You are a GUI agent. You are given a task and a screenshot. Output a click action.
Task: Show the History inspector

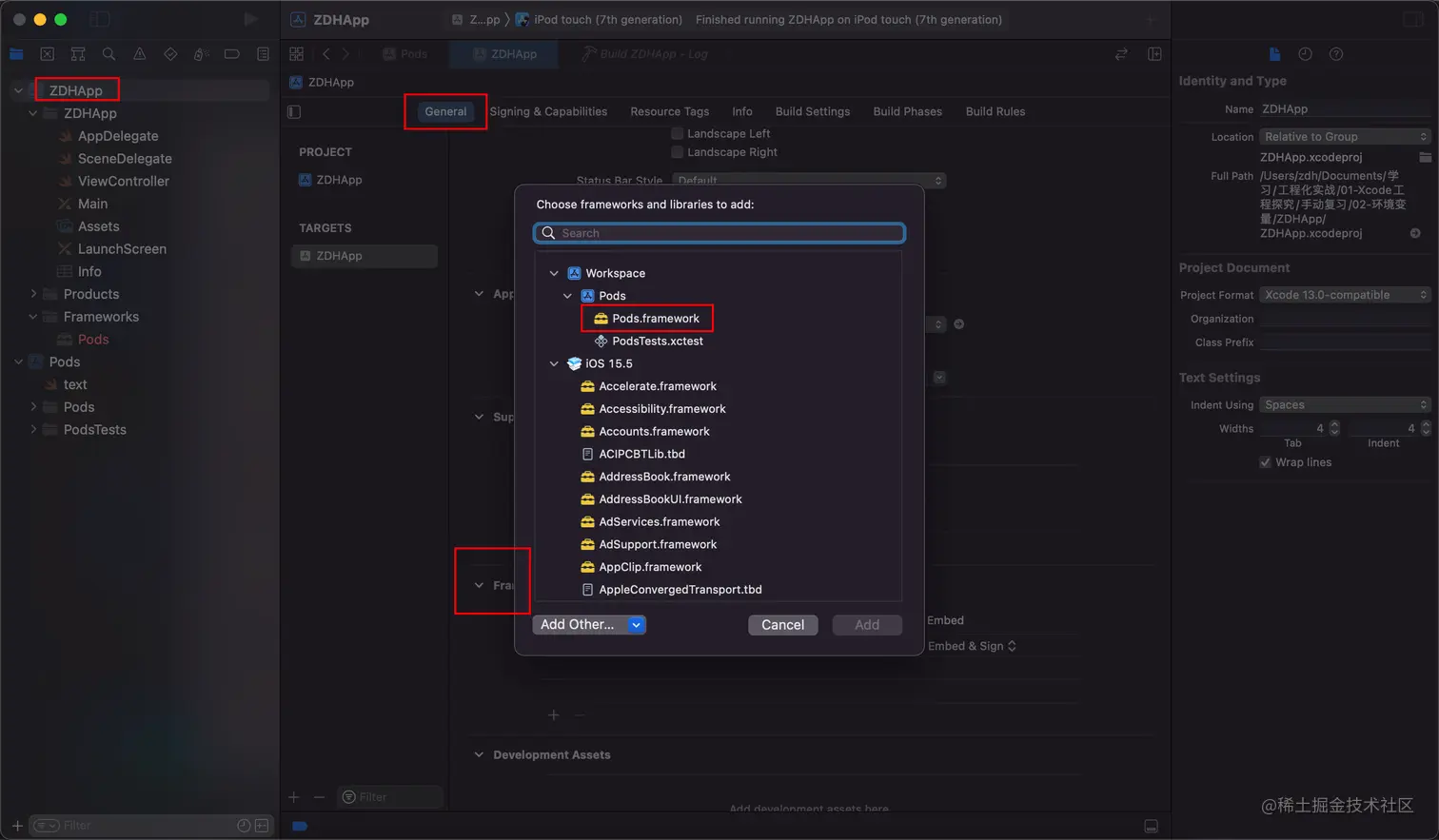(x=1305, y=54)
